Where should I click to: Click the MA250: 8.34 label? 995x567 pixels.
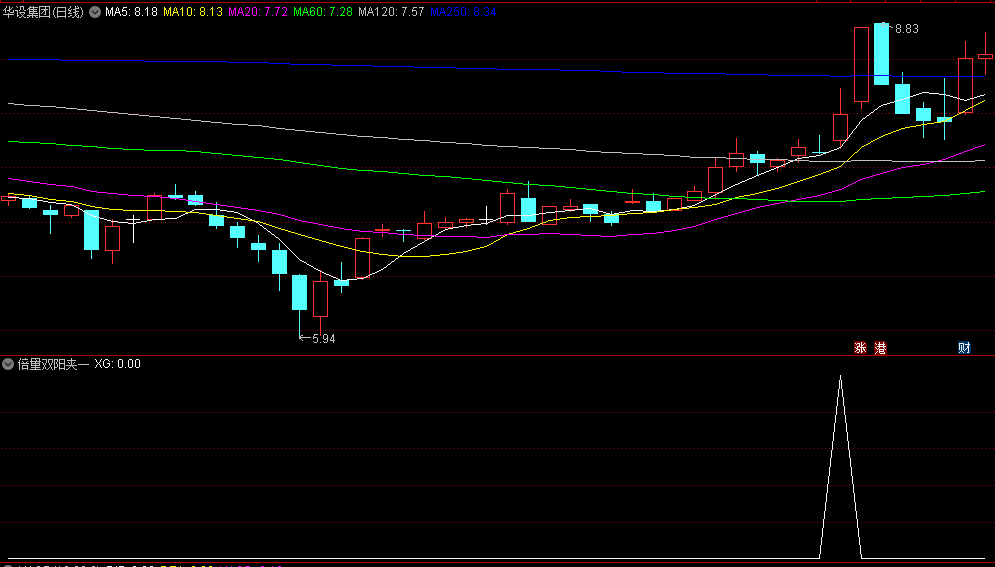click(463, 12)
